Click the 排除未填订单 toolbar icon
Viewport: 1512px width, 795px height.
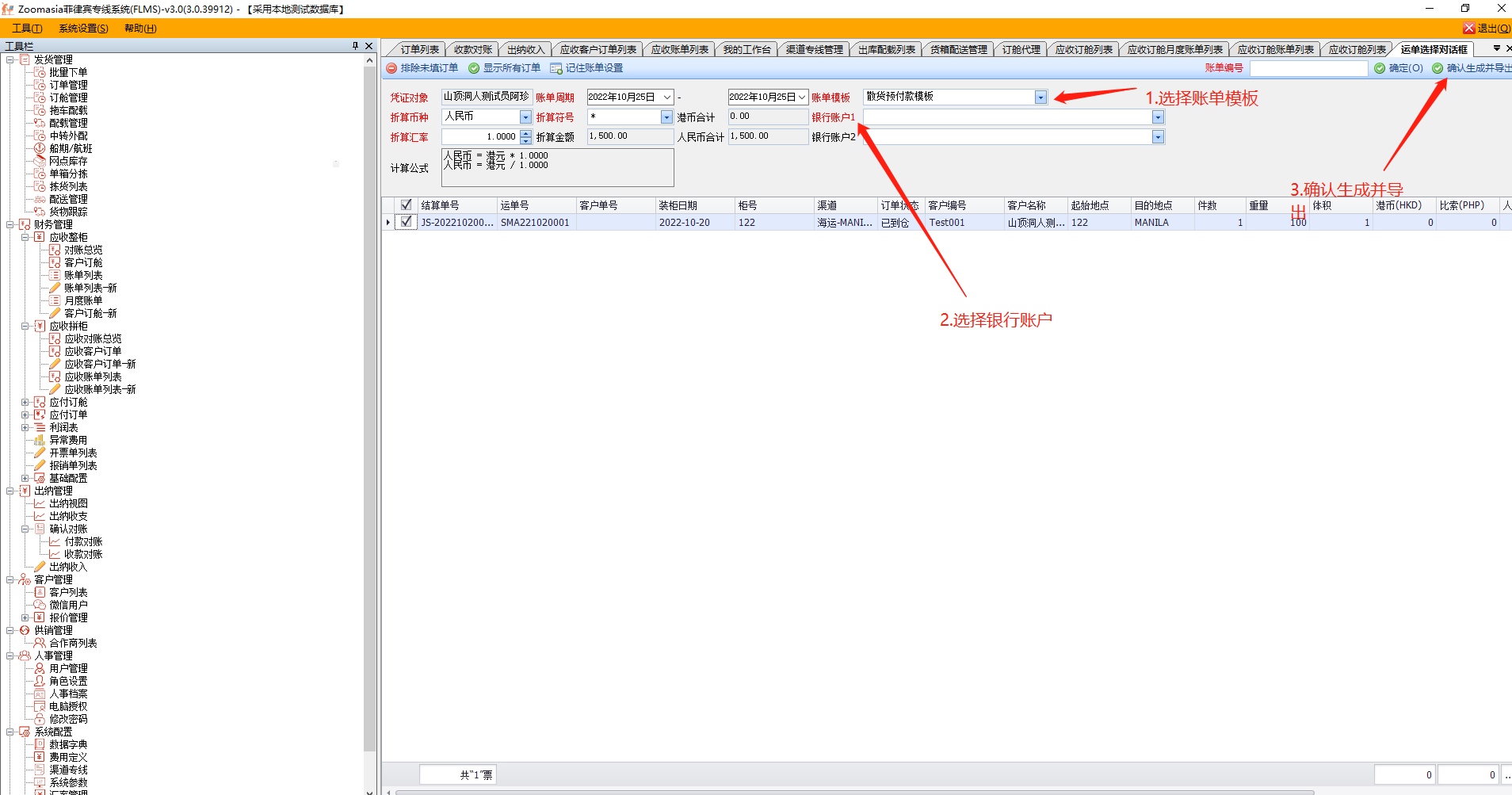391,68
